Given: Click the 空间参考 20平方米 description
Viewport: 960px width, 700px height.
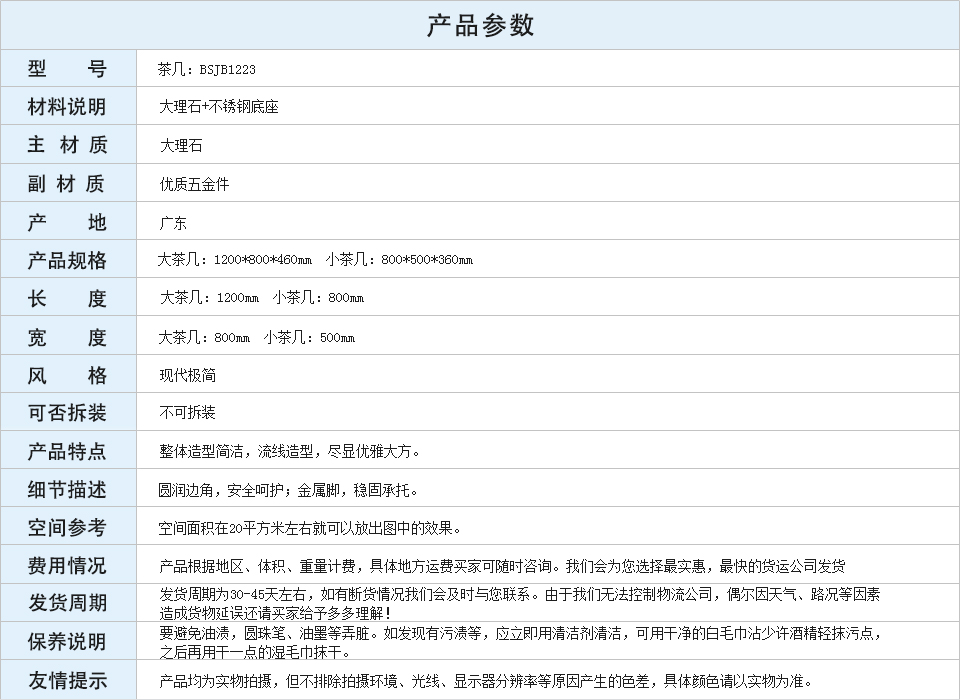Looking at the screenshot, I should (310, 528).
